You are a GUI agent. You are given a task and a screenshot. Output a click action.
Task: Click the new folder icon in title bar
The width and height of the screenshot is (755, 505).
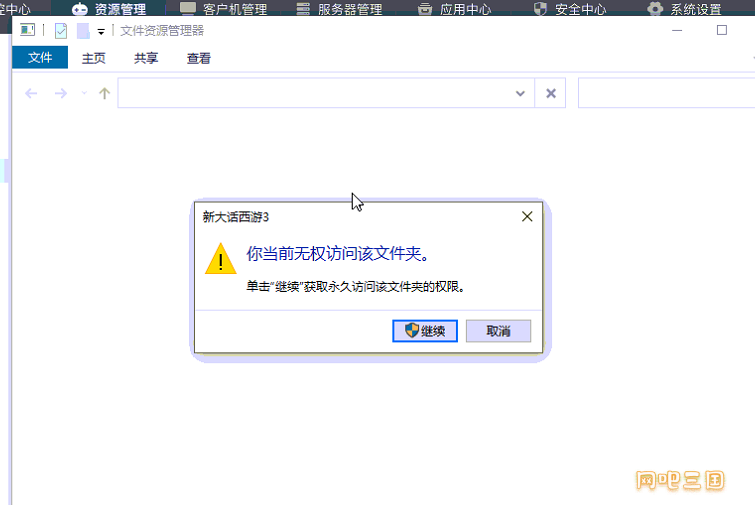tap(83, 31)
